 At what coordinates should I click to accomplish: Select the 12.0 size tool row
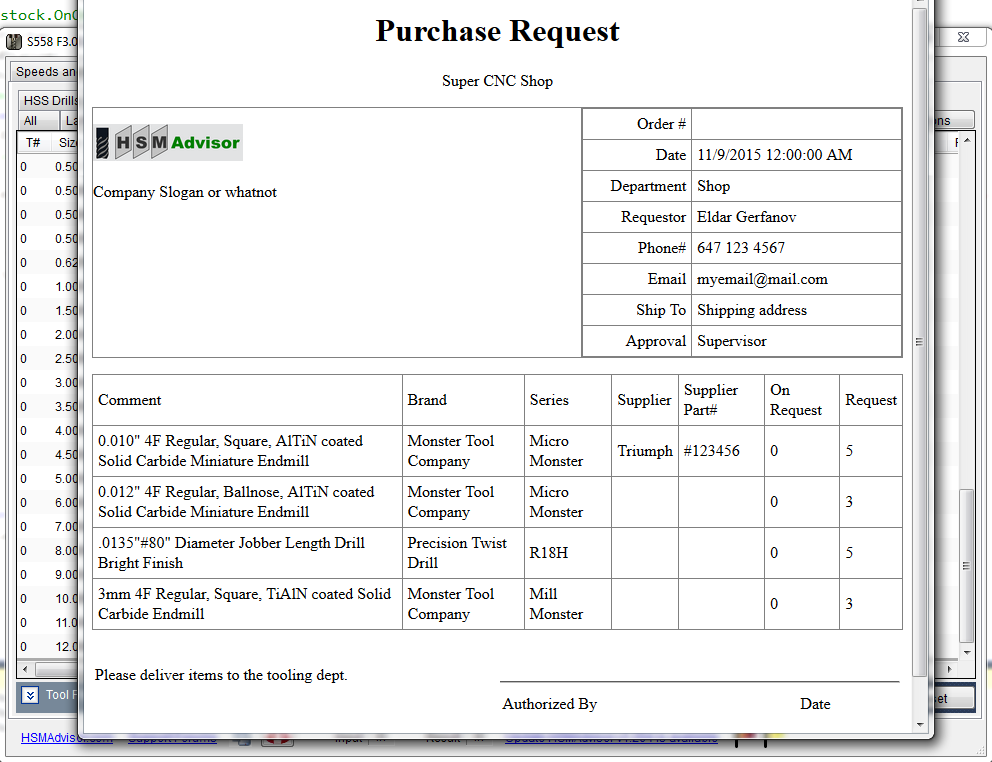pyautogui.click(x=49, y=647)
